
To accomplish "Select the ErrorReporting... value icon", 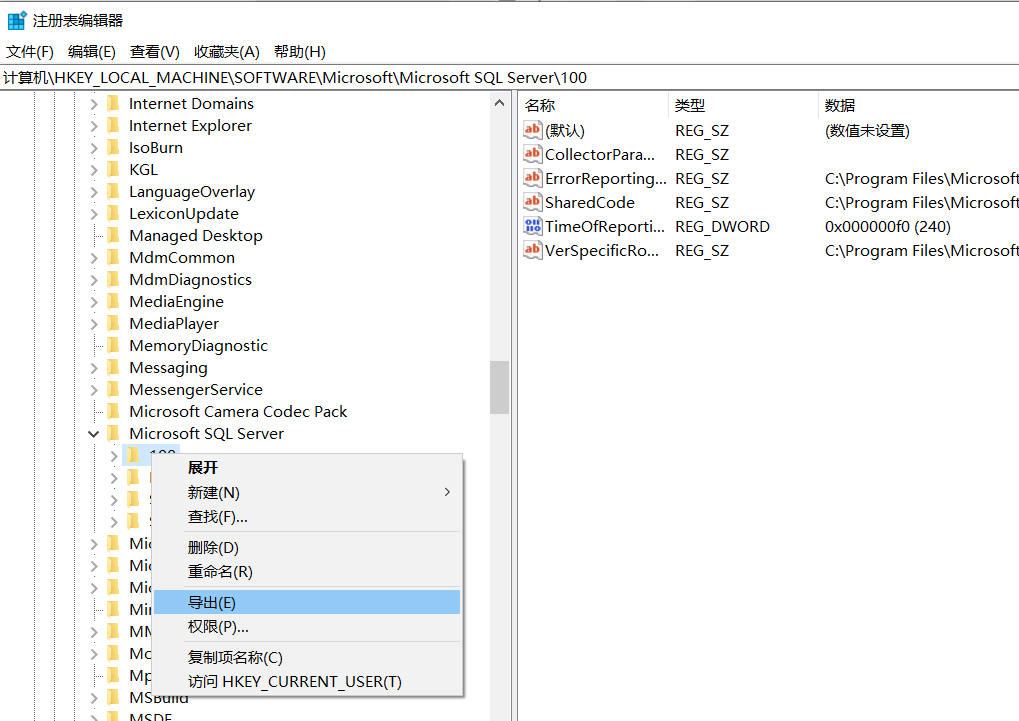I will (x=532, y=178).
